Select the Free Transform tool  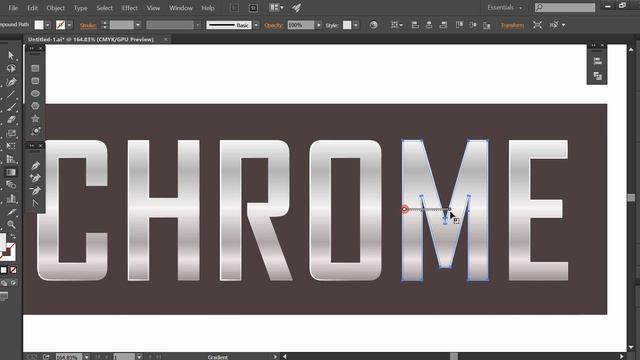pyautogui.click(x=11, y=146)
